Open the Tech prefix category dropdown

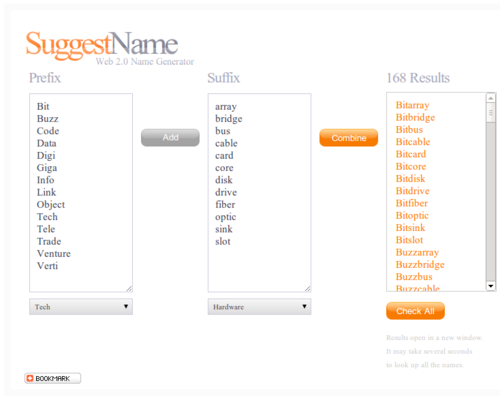[x=81, y=307]
